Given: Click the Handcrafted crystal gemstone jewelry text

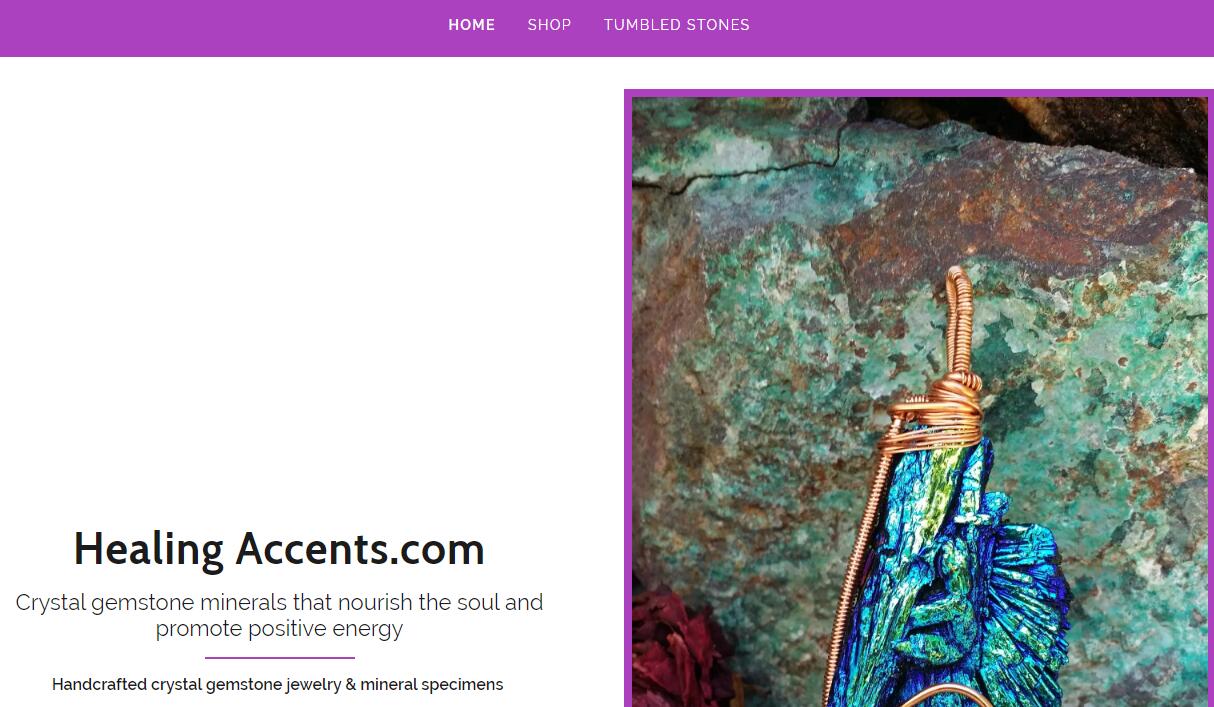Looking at the screenshot, I should tap(277, 685).
